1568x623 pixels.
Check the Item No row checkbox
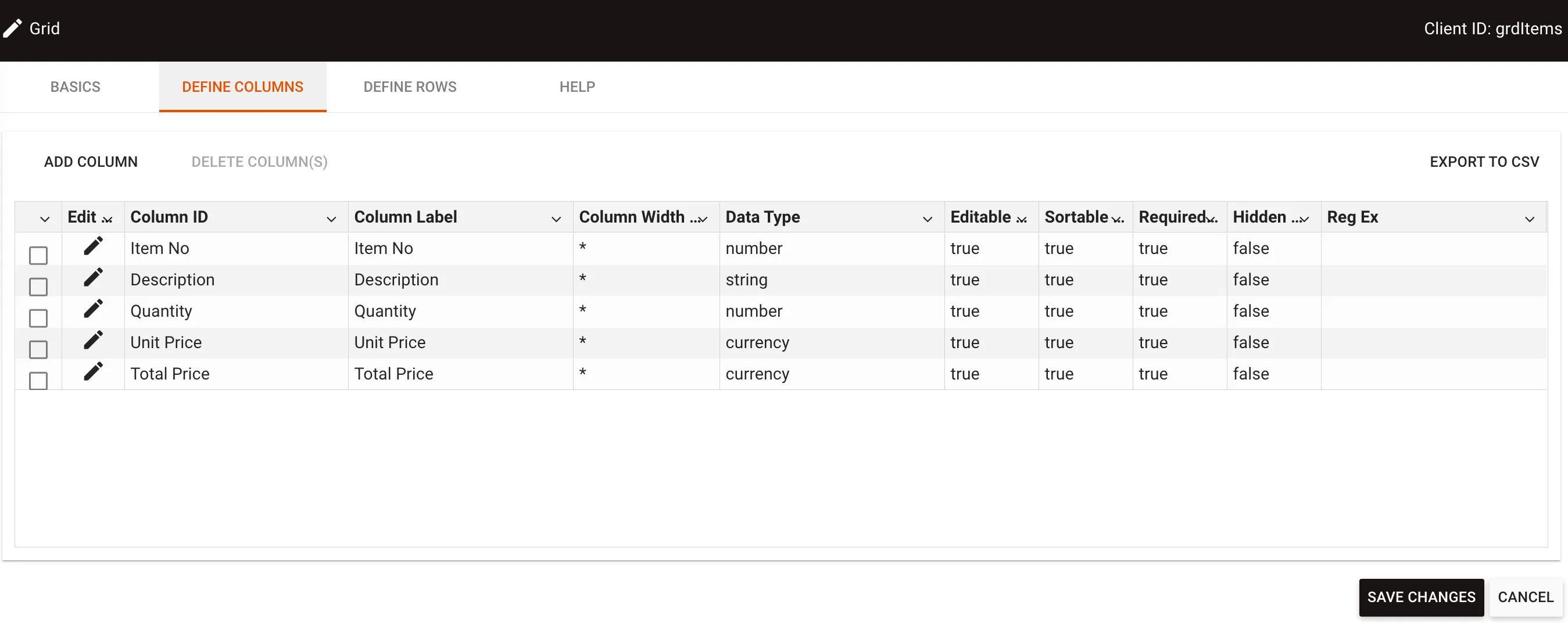pos(38,255)
